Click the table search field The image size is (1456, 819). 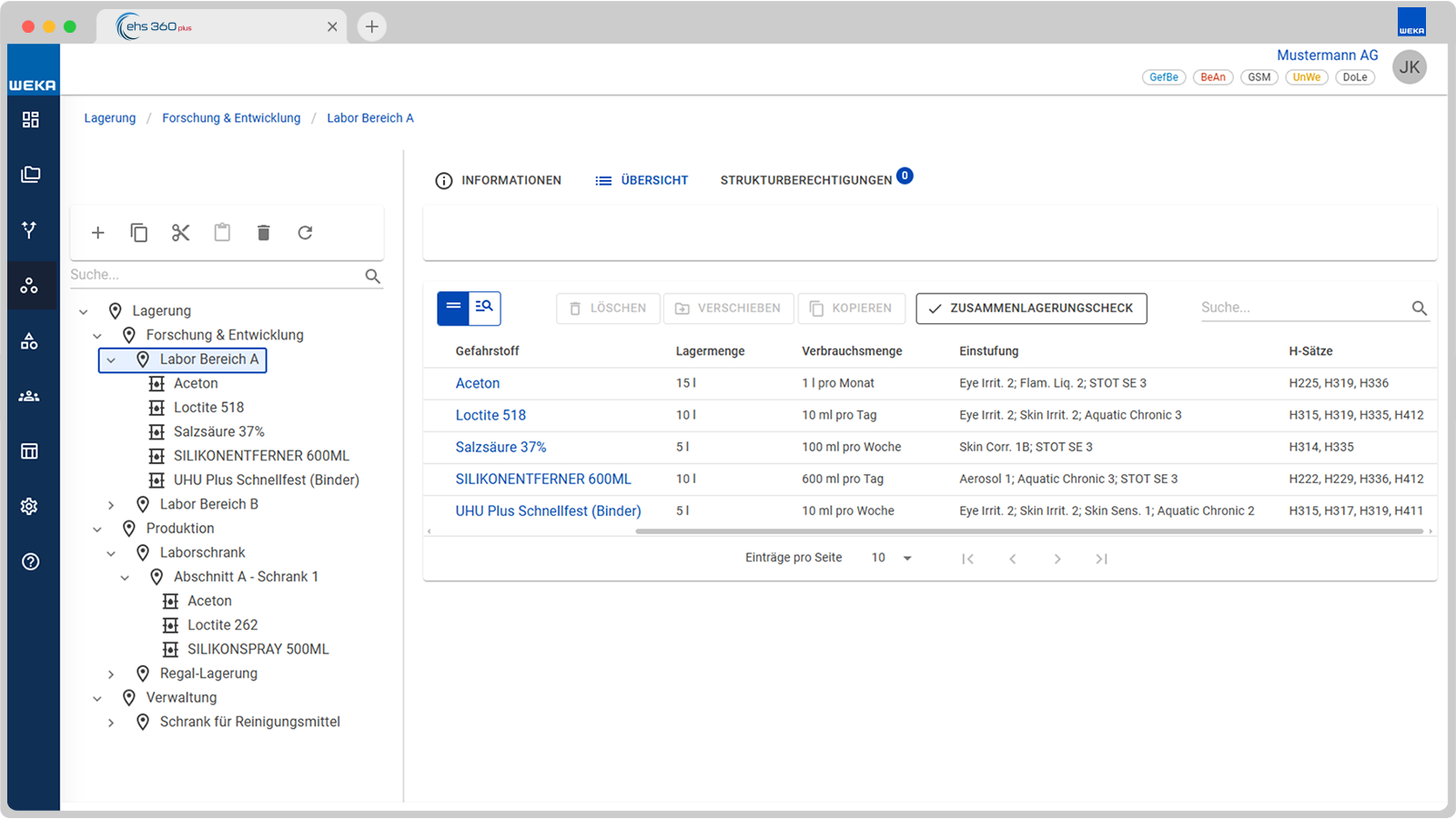click(x=1303, y=308)
